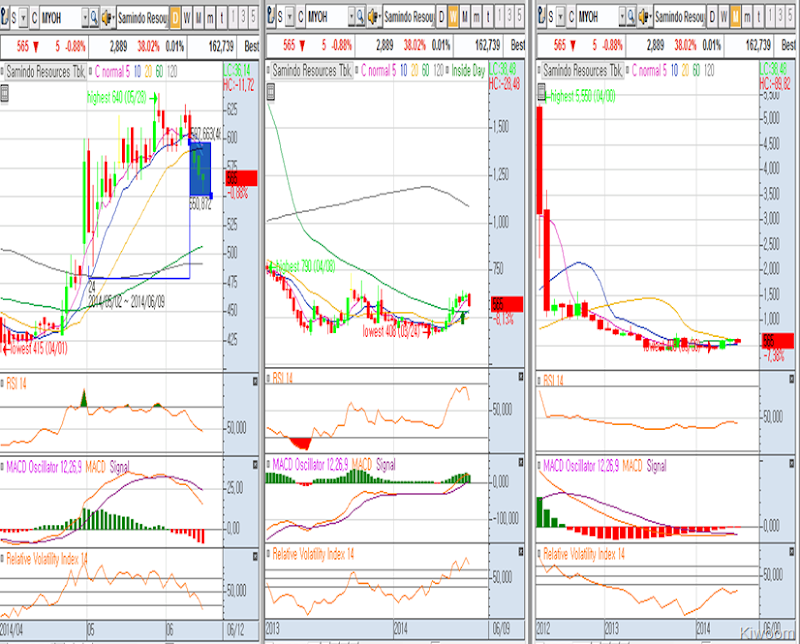Image resolution: width=800 pixels, height=644 pixels.
Task: Click the chain link icon in right chart toolbar
Action: [542, 17]
